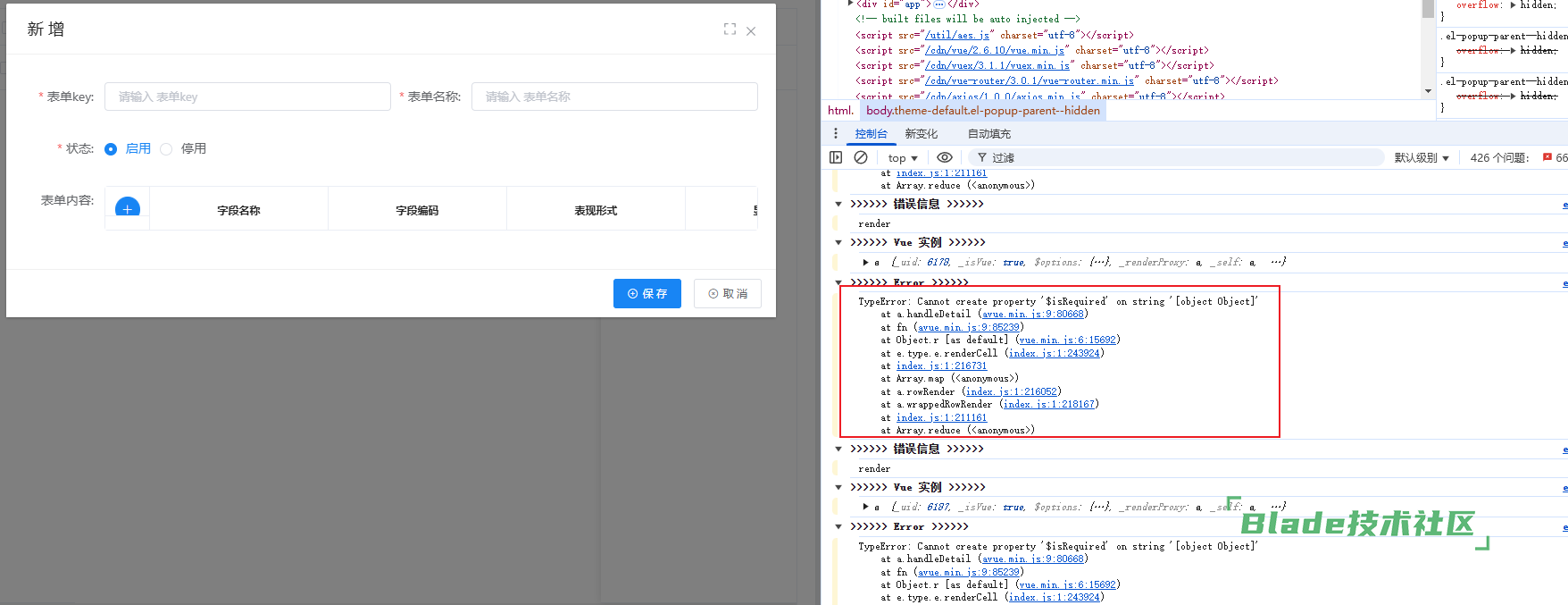Expand the object with _uid 6178

pyautogui.click(x=865, y=263)
